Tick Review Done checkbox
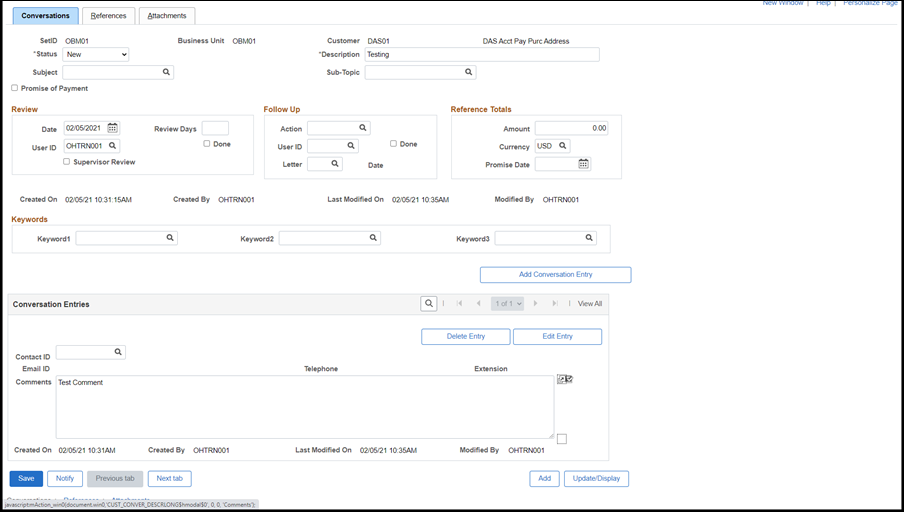The image size is (904, 512). (x=206, y=144)
